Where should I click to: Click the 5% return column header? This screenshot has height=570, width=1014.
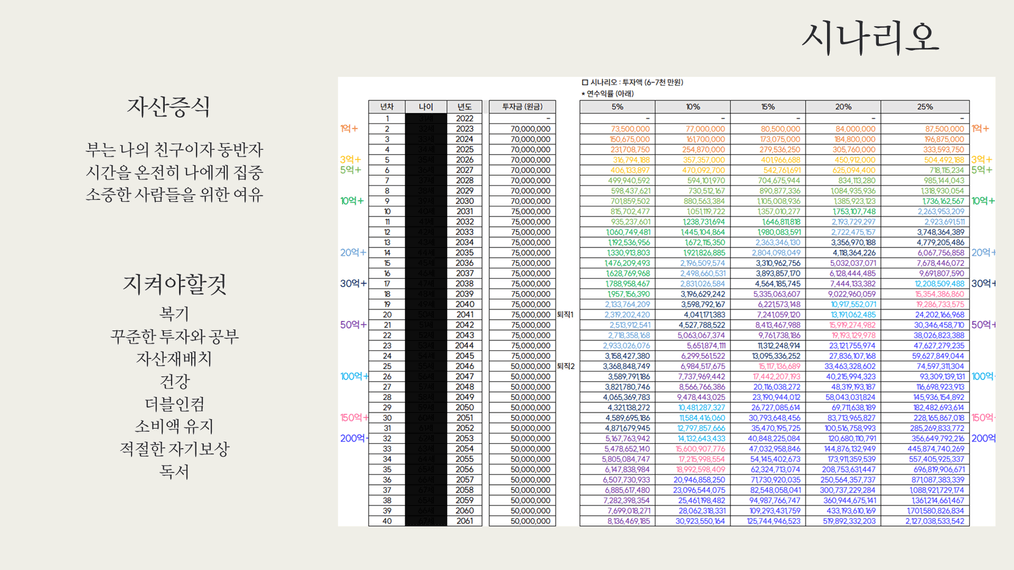pos(618,107)
